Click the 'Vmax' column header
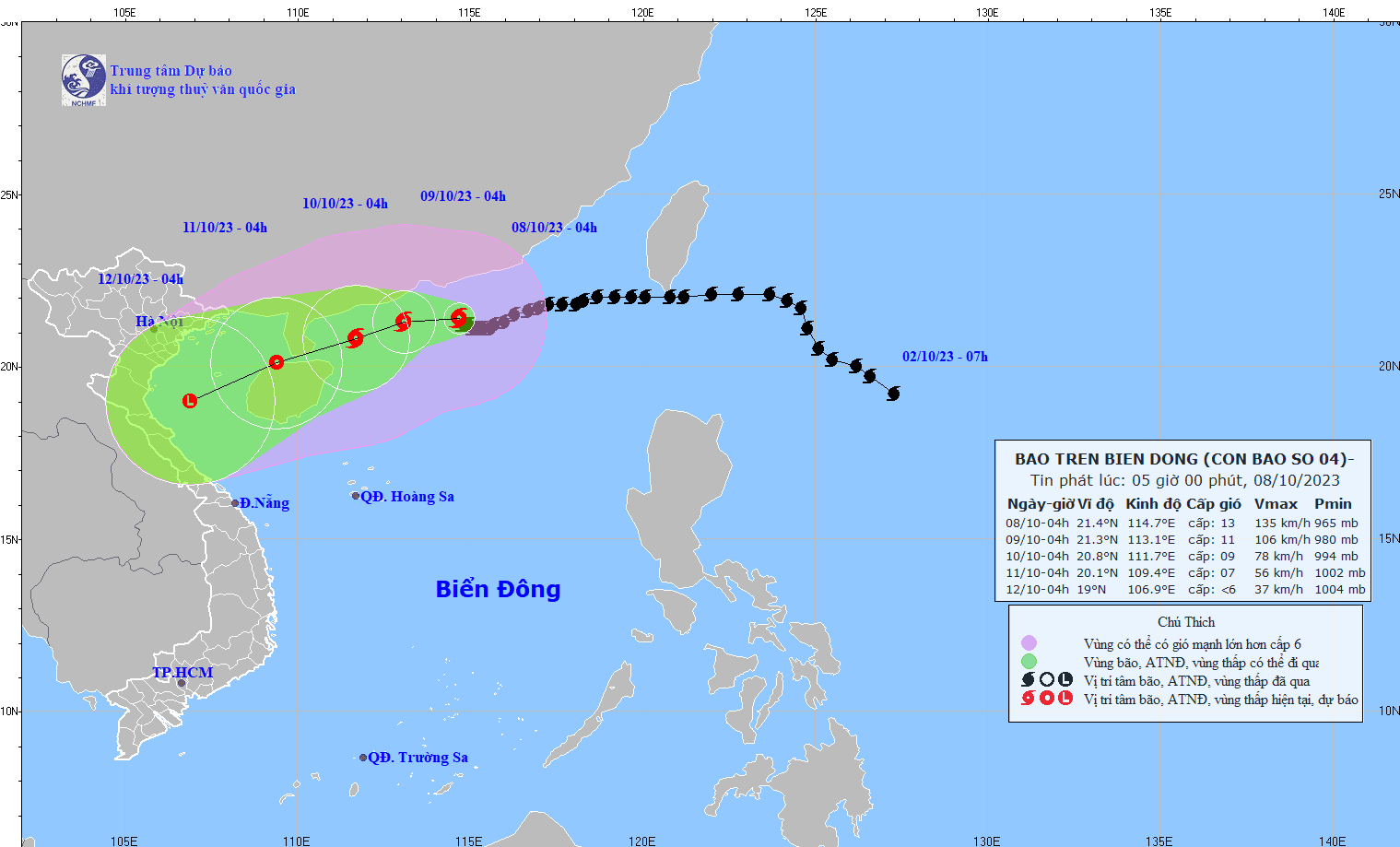 click(1276, 504)
